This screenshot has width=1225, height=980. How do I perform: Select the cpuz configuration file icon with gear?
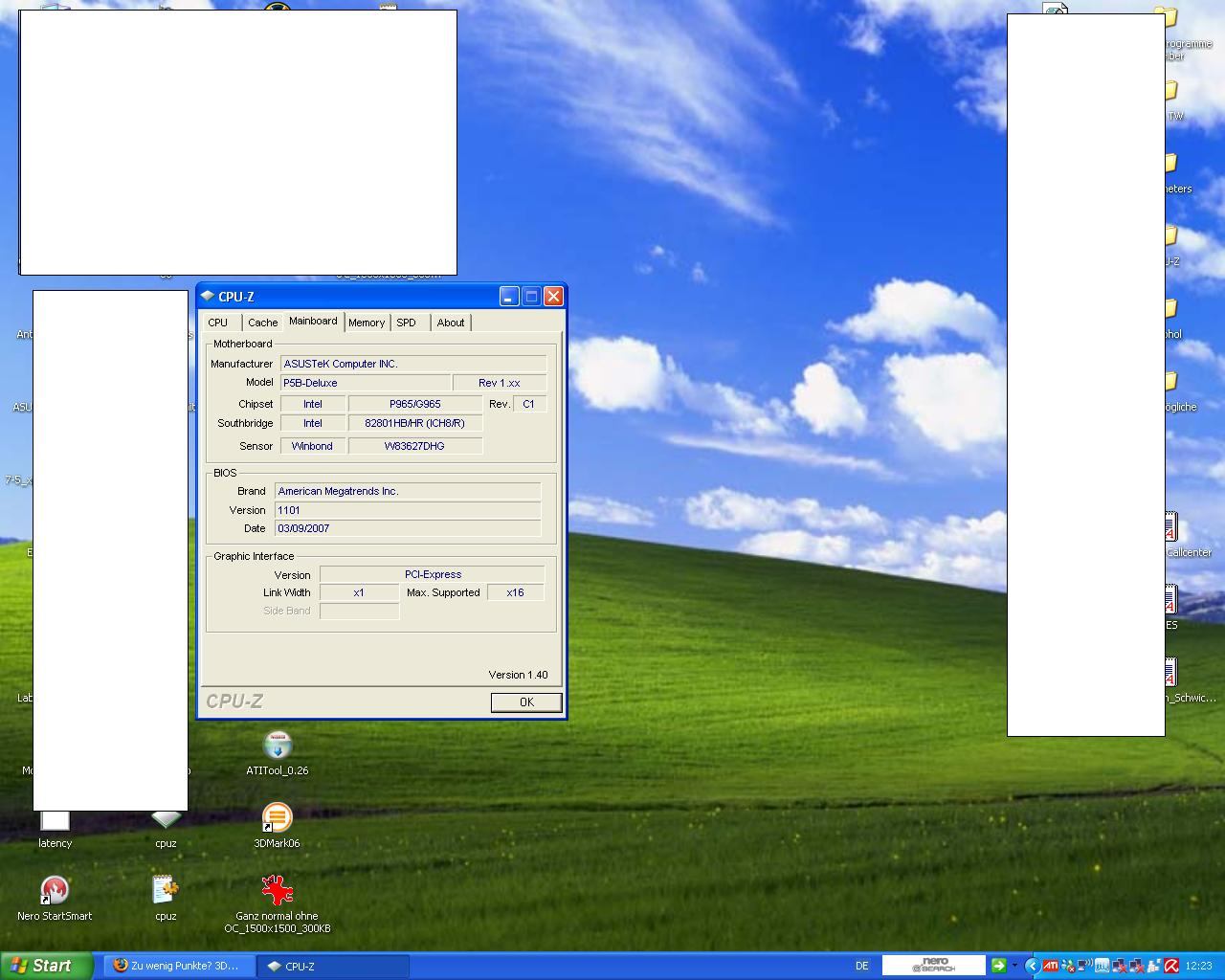[x=166, y=899]
